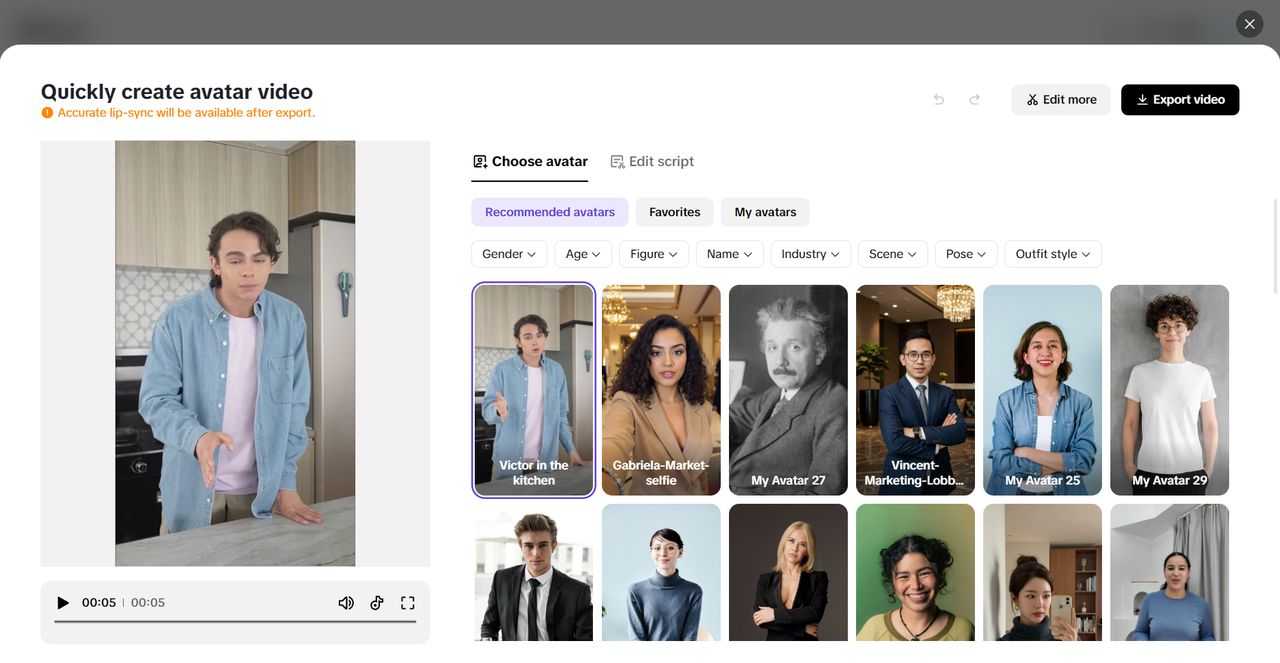Expand the Age filter dropdown
The height and width of the screenshot is (663, 1280).
pyautogui.click(x=583, y=254)
